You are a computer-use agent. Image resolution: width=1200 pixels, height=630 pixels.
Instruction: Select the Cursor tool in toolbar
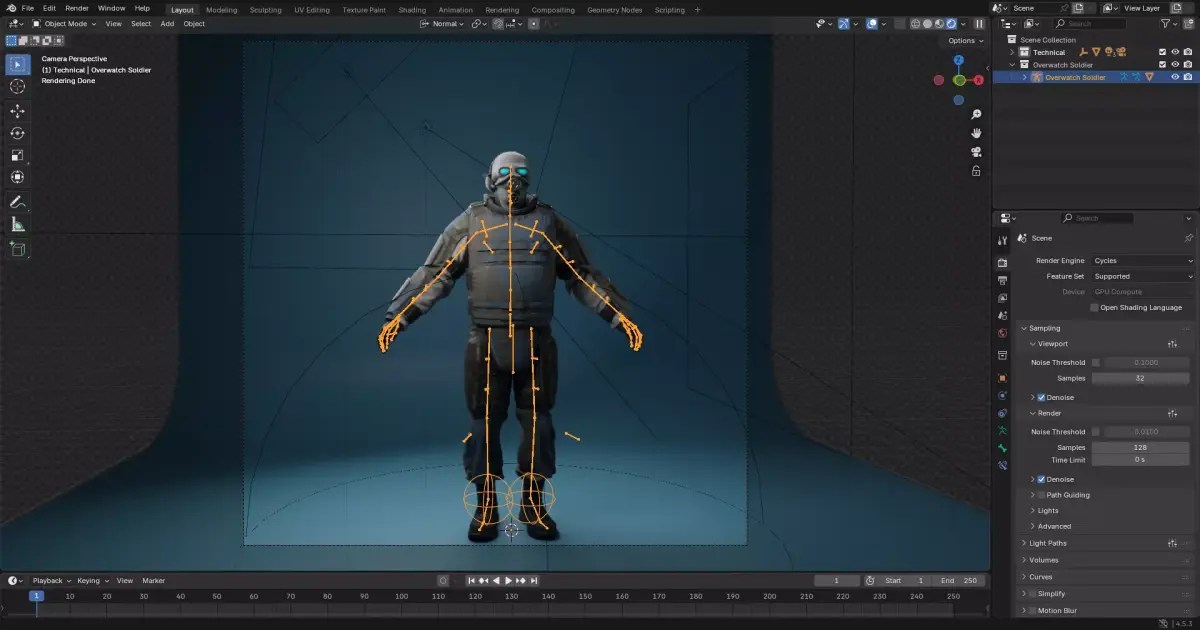[x=17, y=87]
